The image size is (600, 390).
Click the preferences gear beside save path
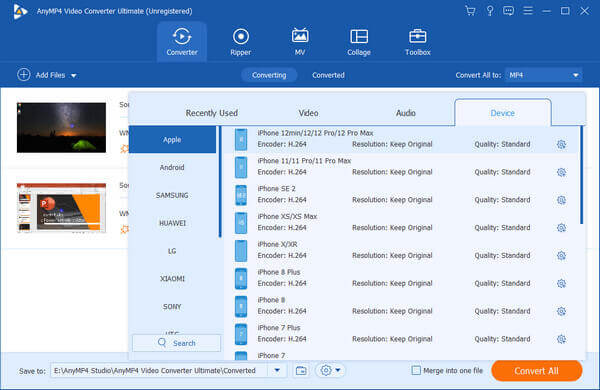point(326,370)
